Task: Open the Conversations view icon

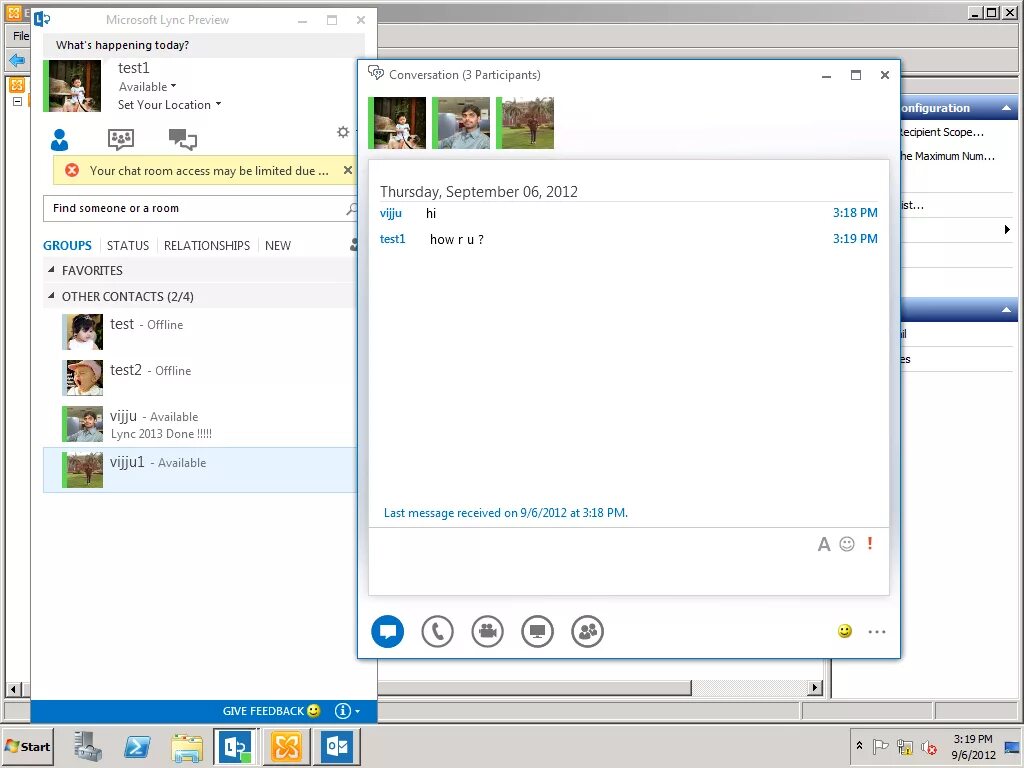Action: tap(183, 139)
